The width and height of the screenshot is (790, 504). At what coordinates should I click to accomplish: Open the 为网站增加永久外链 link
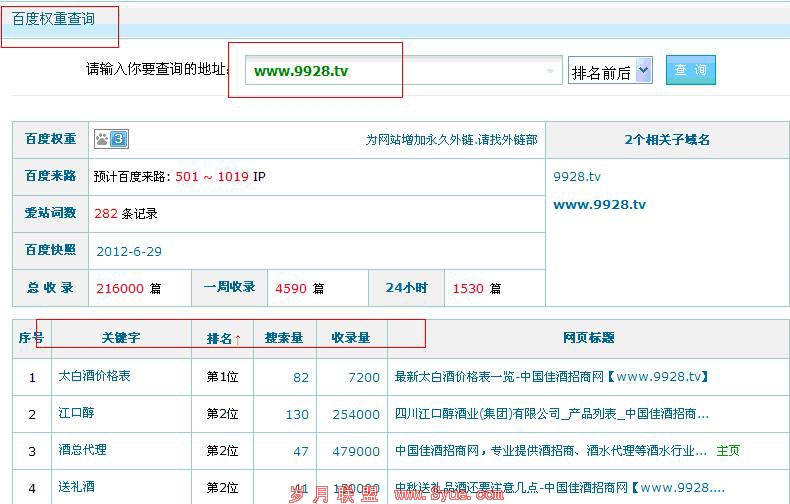coord(451,140)
